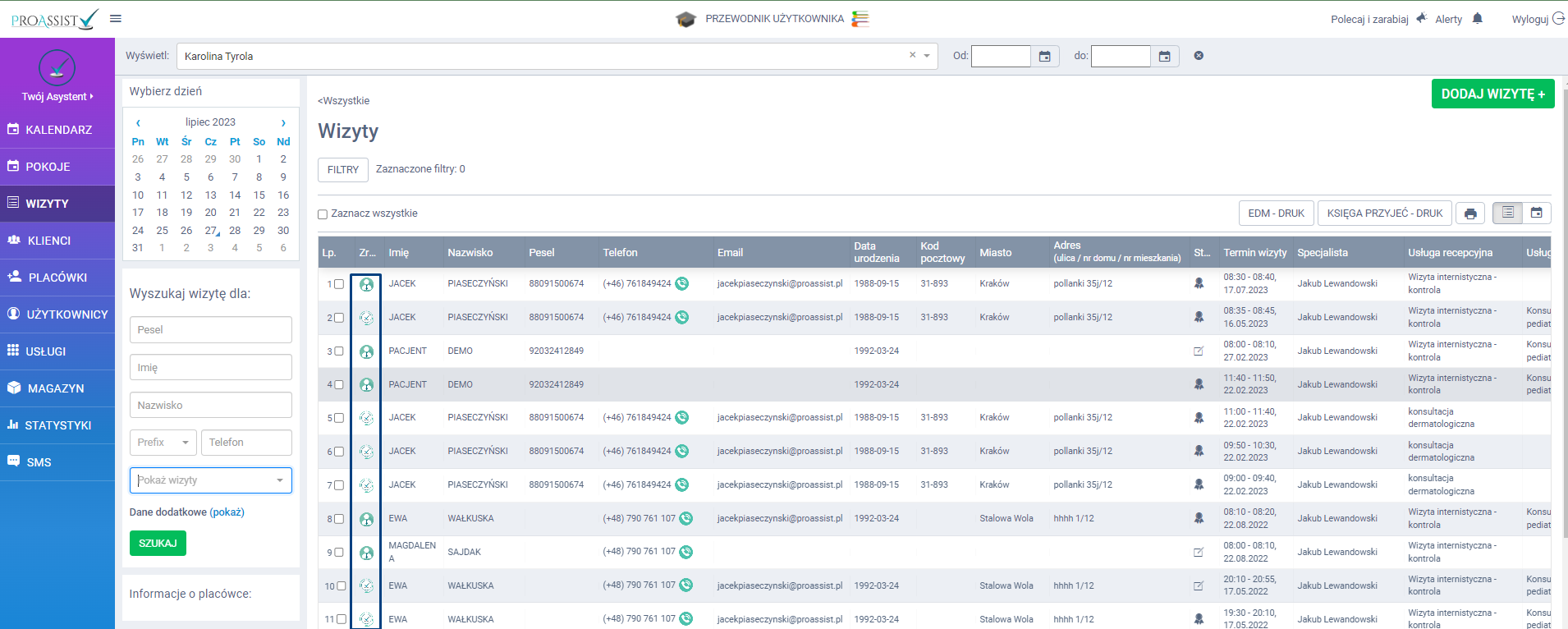
Task: Open the Alerty bell notifications
Action: [1478, 19]
